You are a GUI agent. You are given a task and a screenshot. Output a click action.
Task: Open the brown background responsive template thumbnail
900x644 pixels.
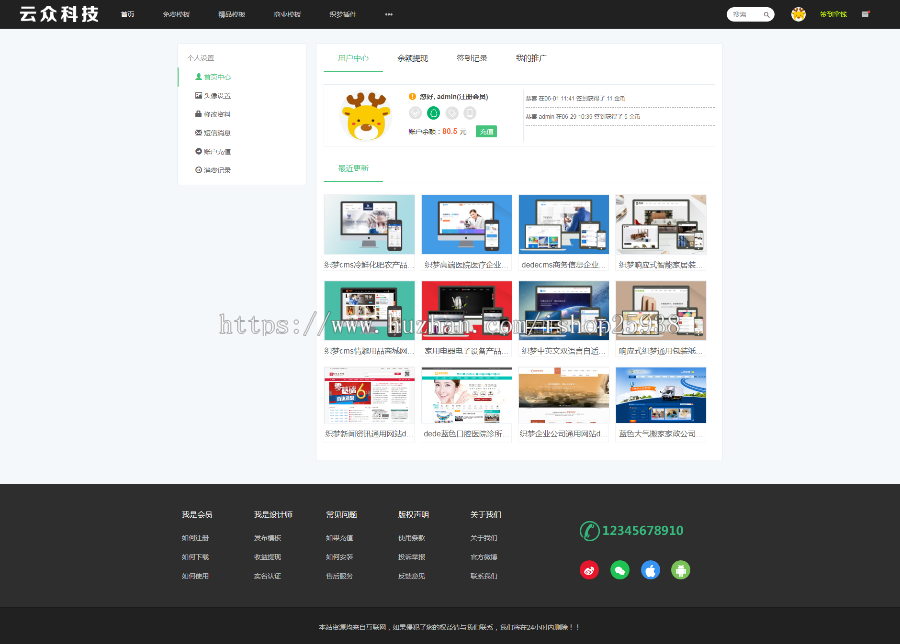click(x=661, y=311)
